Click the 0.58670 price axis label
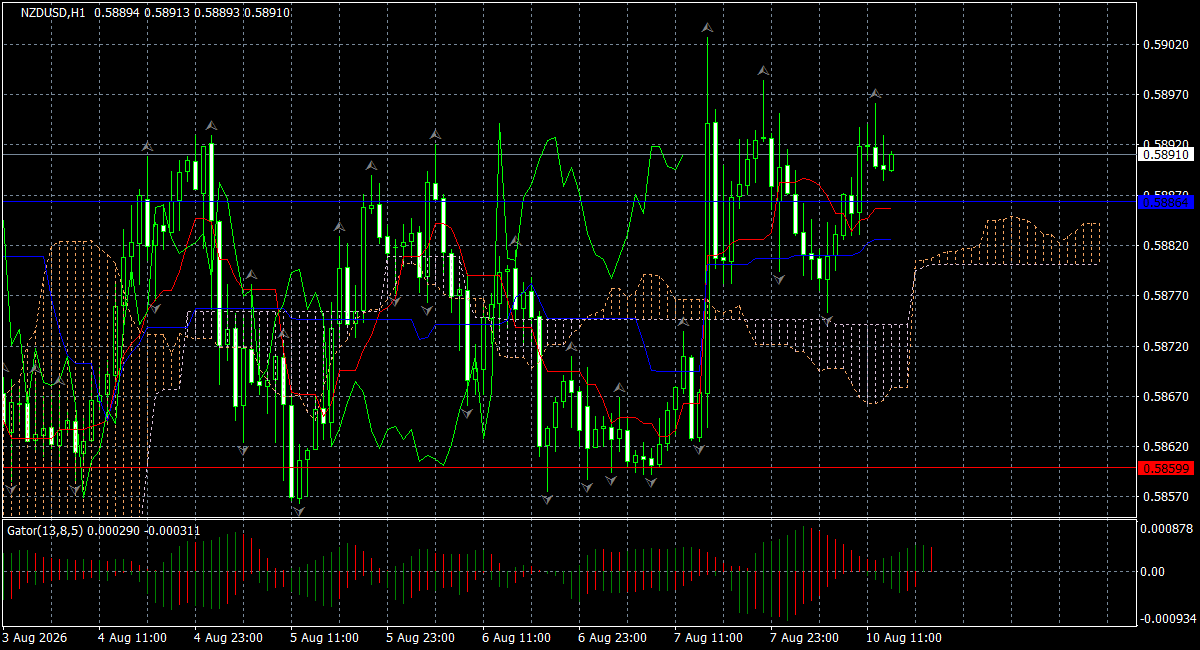The image size is (1200, 650). [x=1165, y=397]
